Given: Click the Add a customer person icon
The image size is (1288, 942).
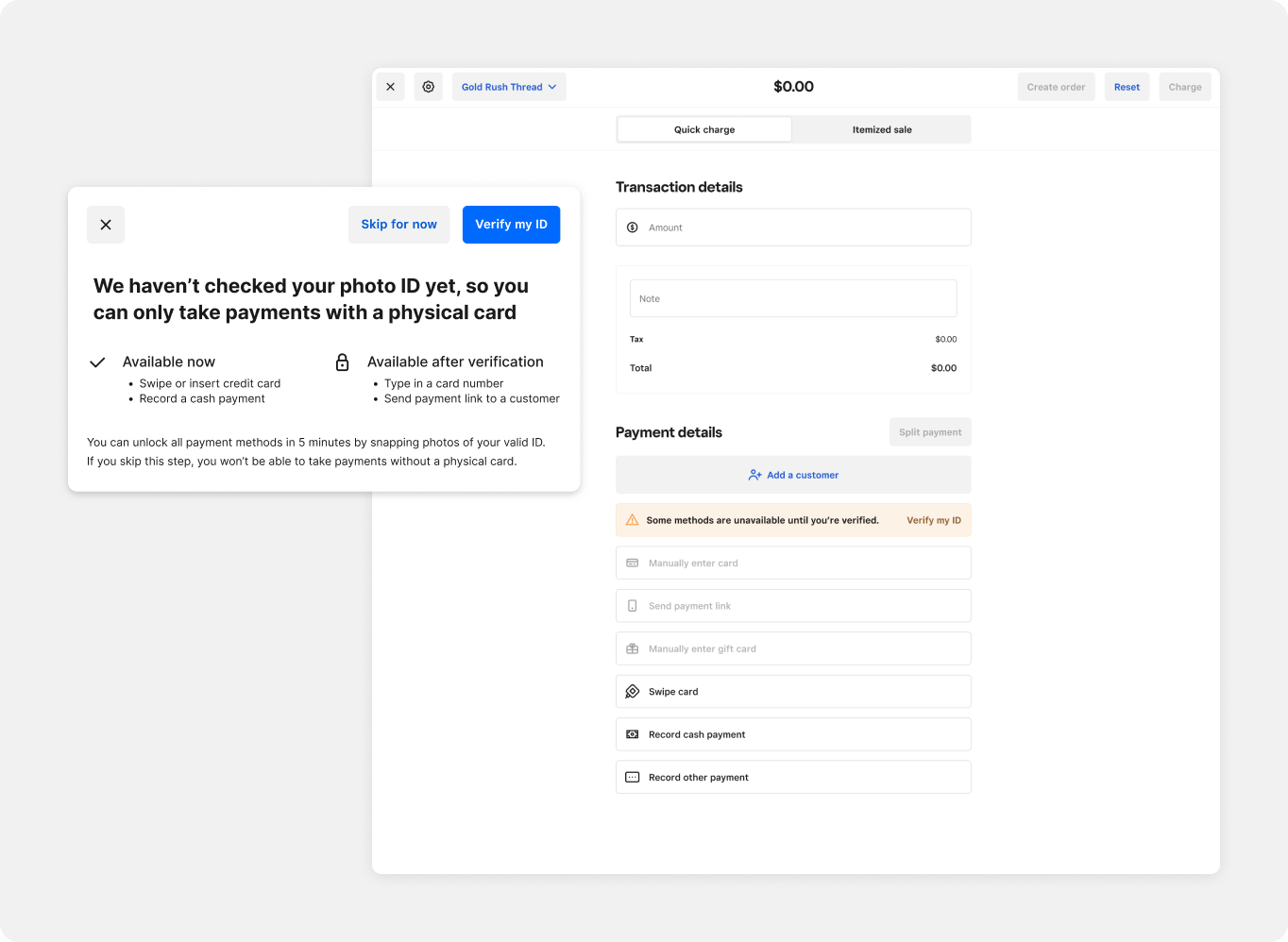Looking at the screenshot, I should pos(754,475).
